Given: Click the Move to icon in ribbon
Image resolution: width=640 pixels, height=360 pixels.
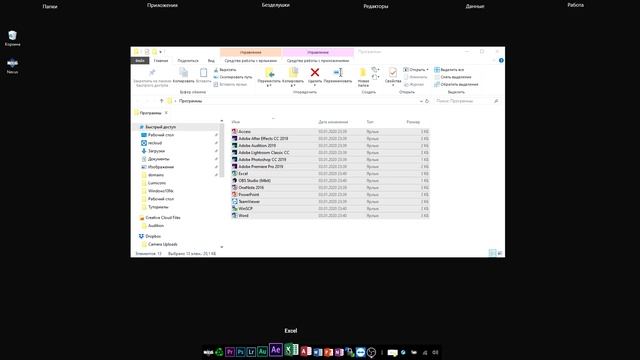Looking at the screenshot, I should tap(269, 72).
